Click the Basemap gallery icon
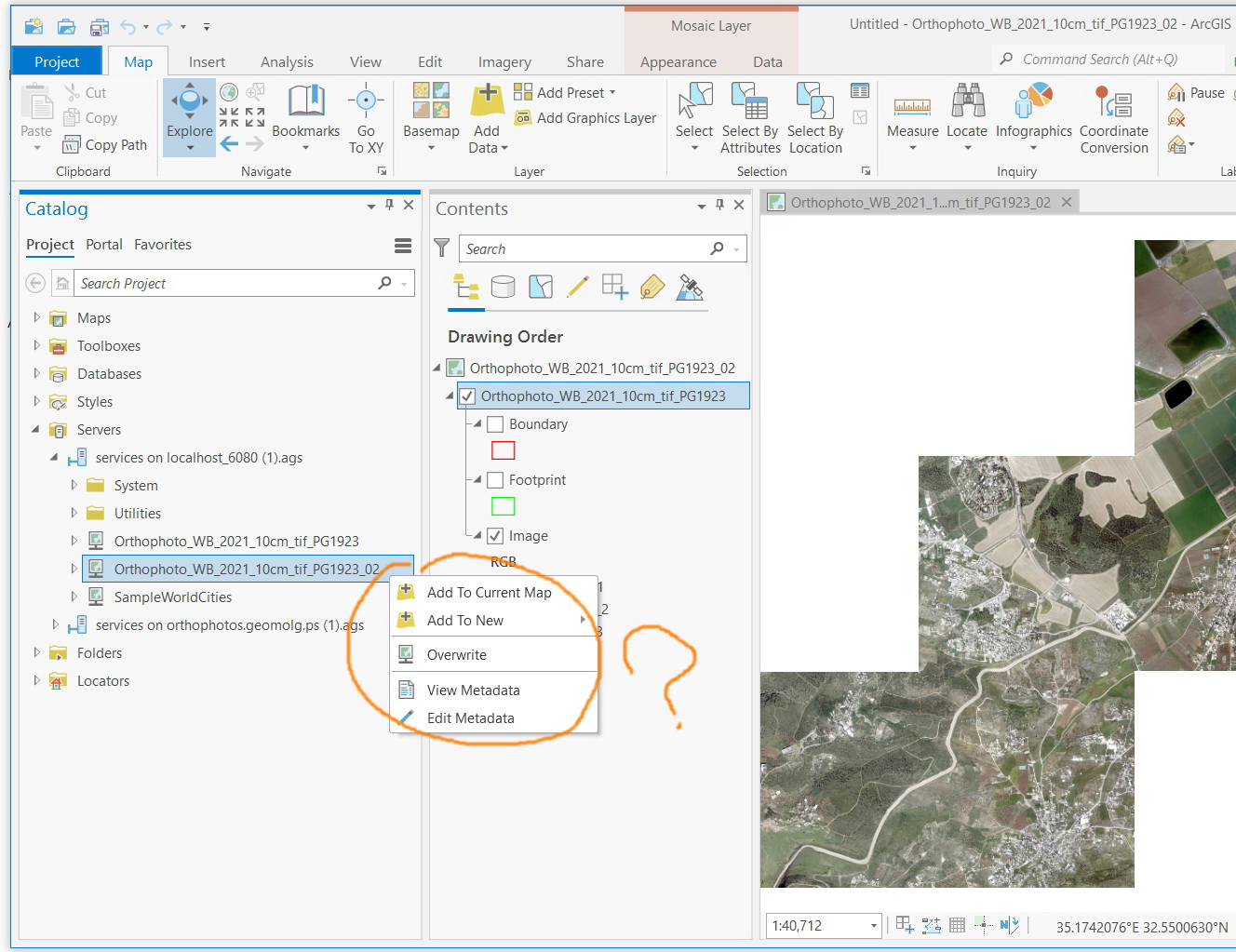 [430, 102]
